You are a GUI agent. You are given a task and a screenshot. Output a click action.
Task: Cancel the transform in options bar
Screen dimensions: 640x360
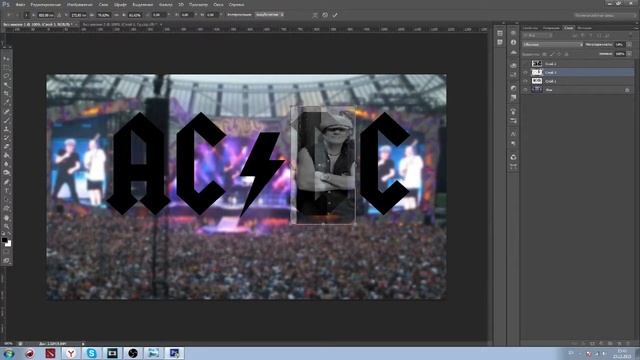pos(325,15)
